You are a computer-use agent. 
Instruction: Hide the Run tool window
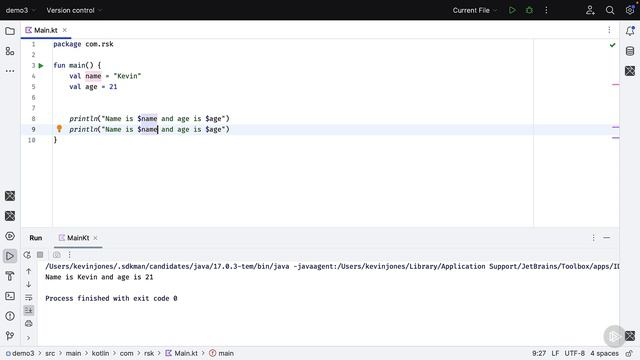(607, 238)
